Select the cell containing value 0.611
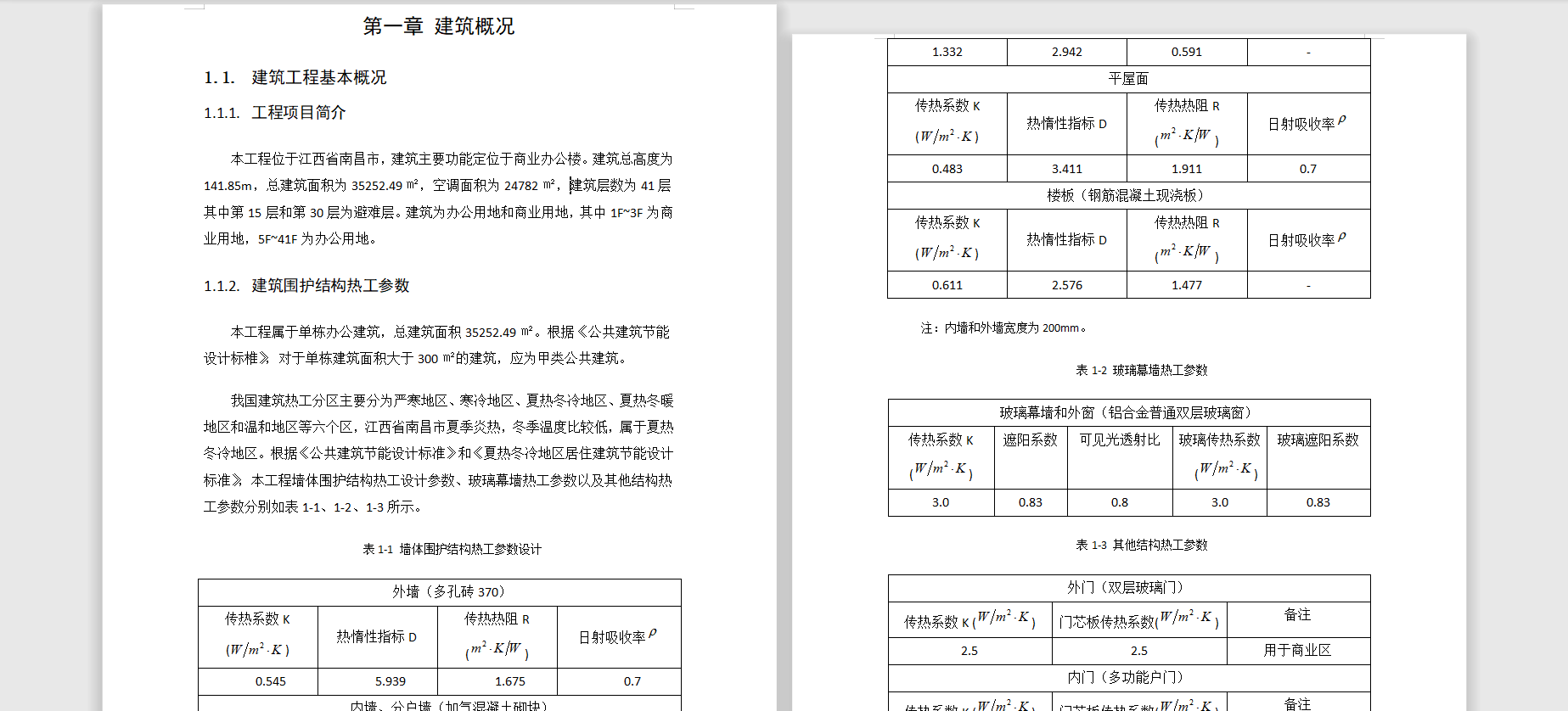 pos(947,285)
